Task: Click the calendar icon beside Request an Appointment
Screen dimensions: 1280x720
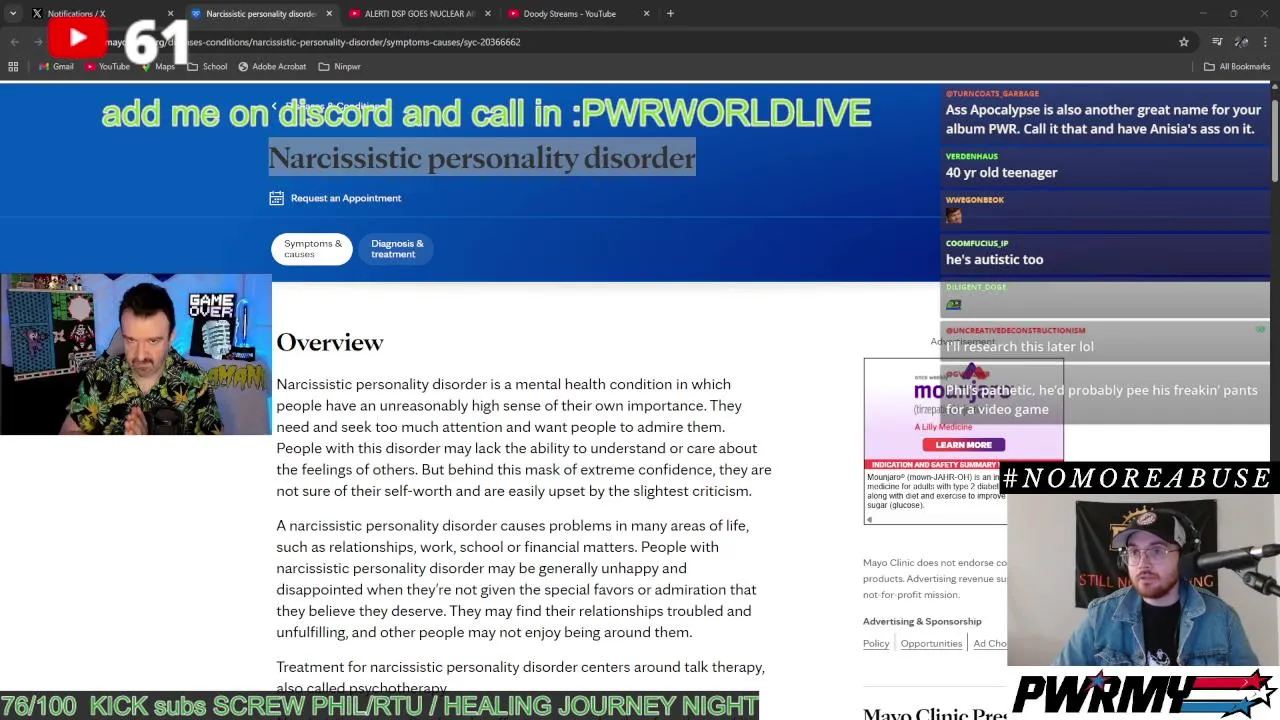Action: [276, 198]
